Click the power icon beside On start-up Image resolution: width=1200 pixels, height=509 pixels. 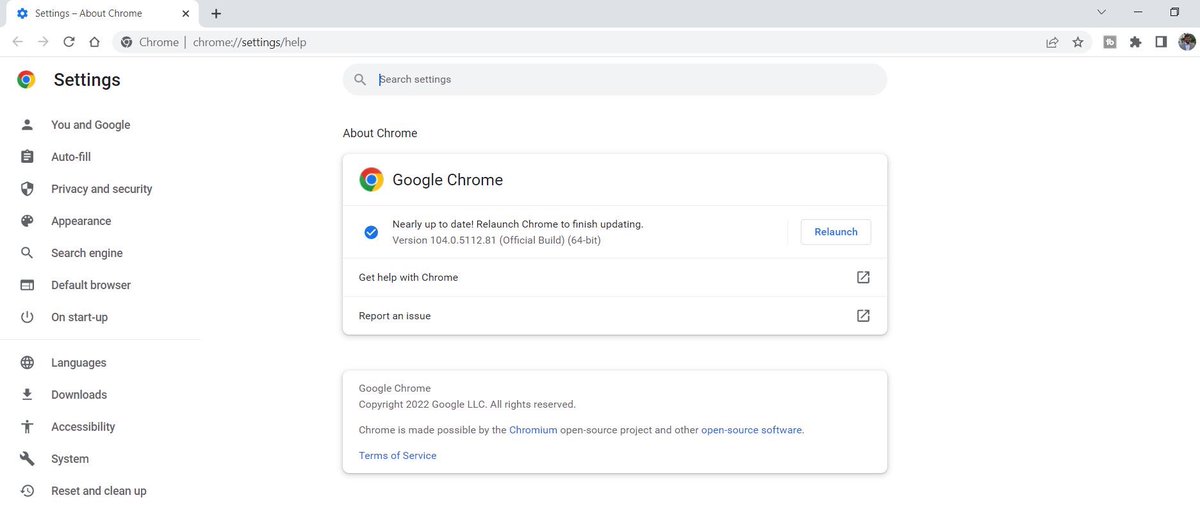(28, 317)
